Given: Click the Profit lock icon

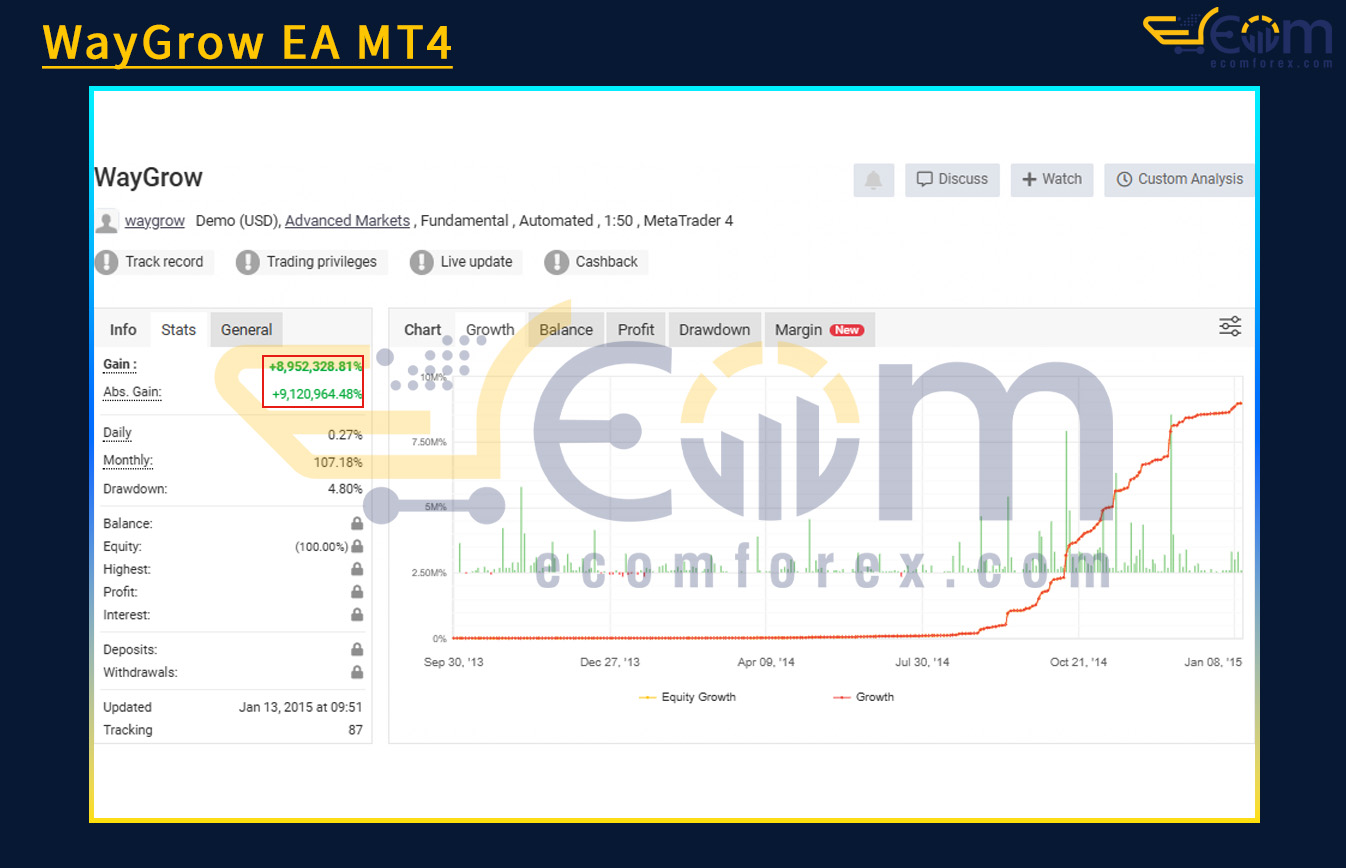Looking at the screenshot, I should tap(357, 592).
